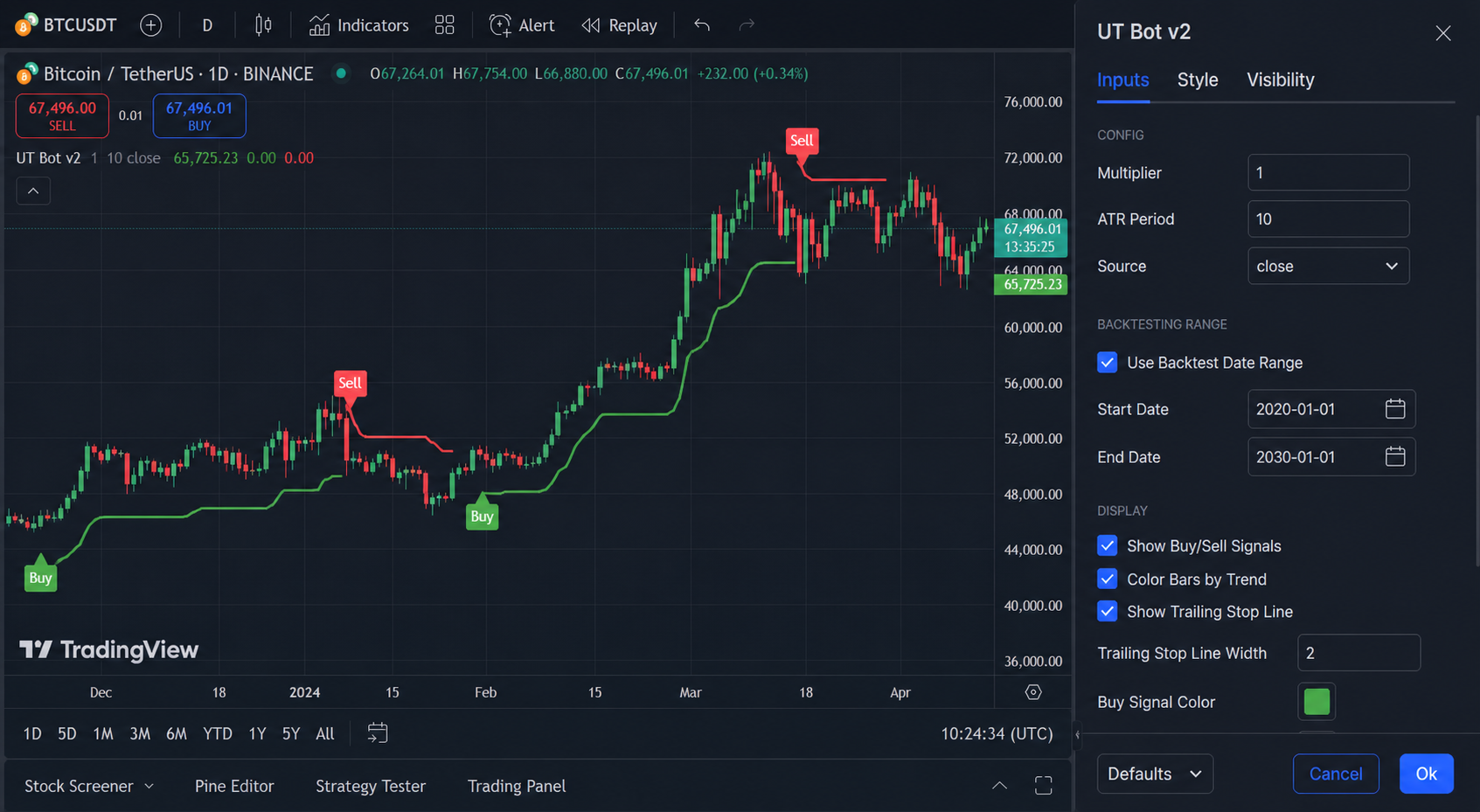Open the candlestick chart type selector
Viewport: 1480px width, 812px height.
click(x=262, y=25)
